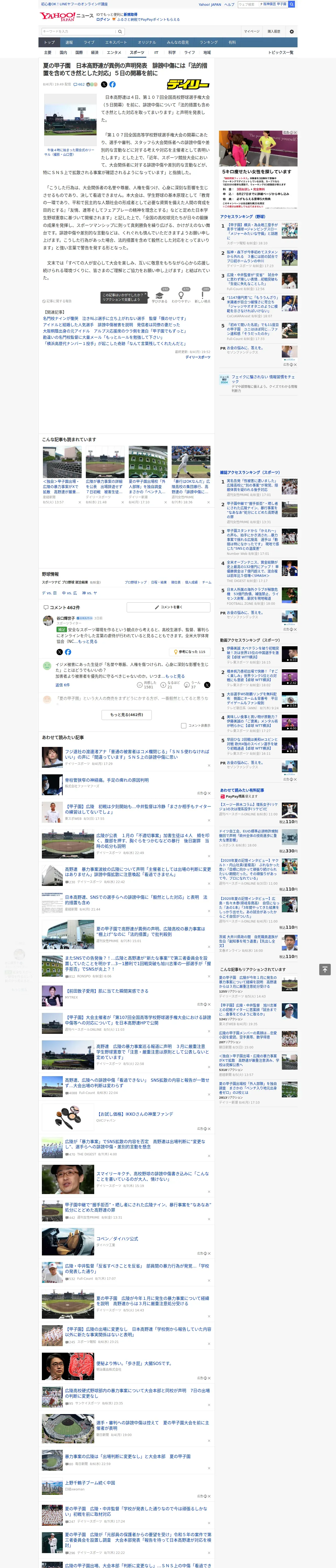The image size is (336, 1568).
Task: Open the ランキング navigation tab
Action: pyautogui.click(x=209, y=43)
